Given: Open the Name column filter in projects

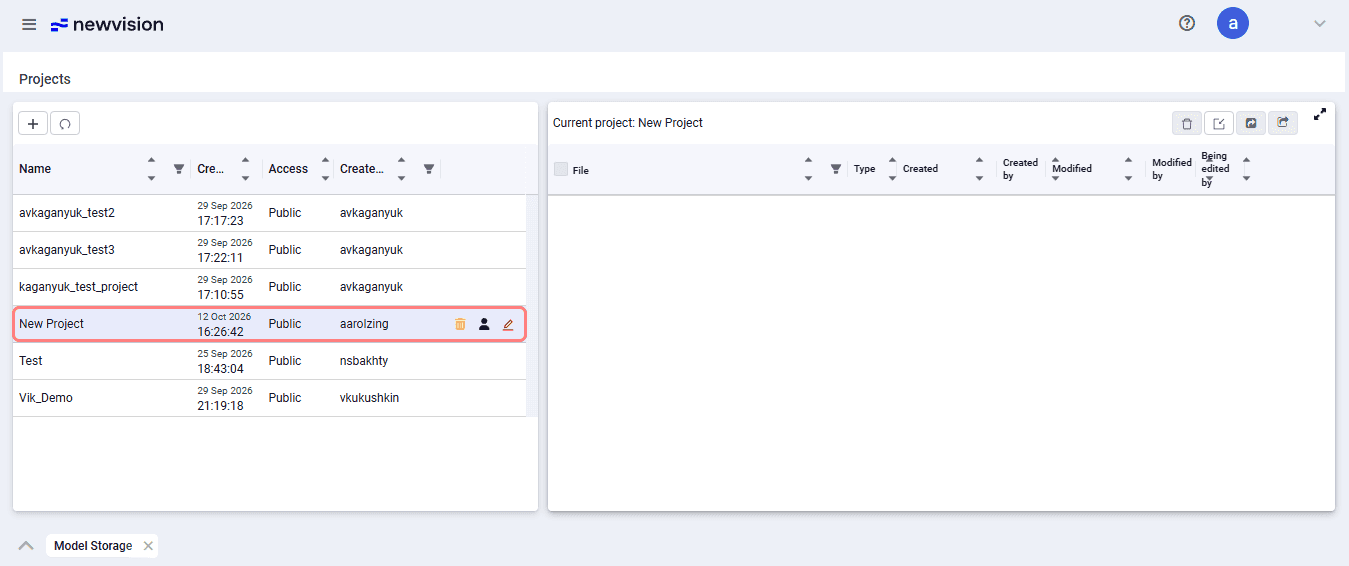Looking at the screenshot, I should pyautogui.click(x=179, y=169).
